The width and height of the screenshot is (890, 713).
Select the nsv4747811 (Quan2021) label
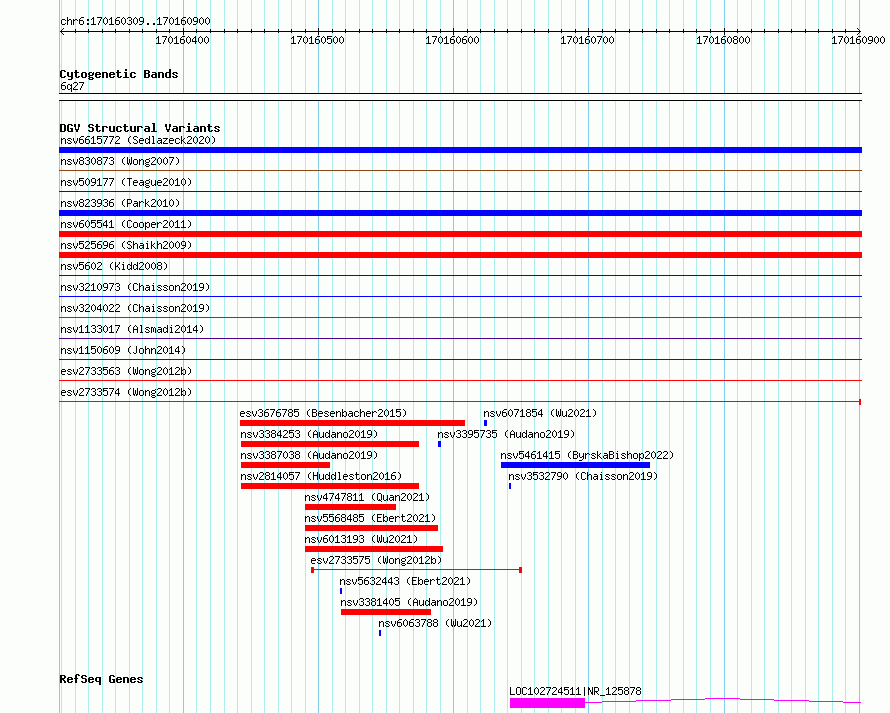click(x=367, y=497)
